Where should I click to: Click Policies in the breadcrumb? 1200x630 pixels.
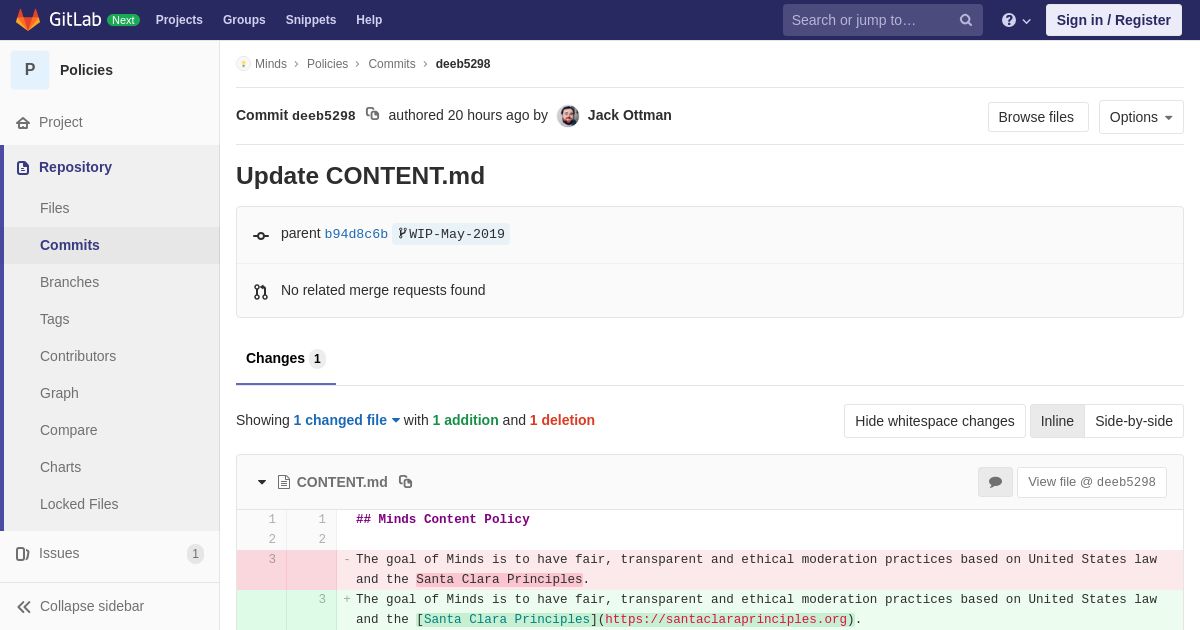click(327, 64)
